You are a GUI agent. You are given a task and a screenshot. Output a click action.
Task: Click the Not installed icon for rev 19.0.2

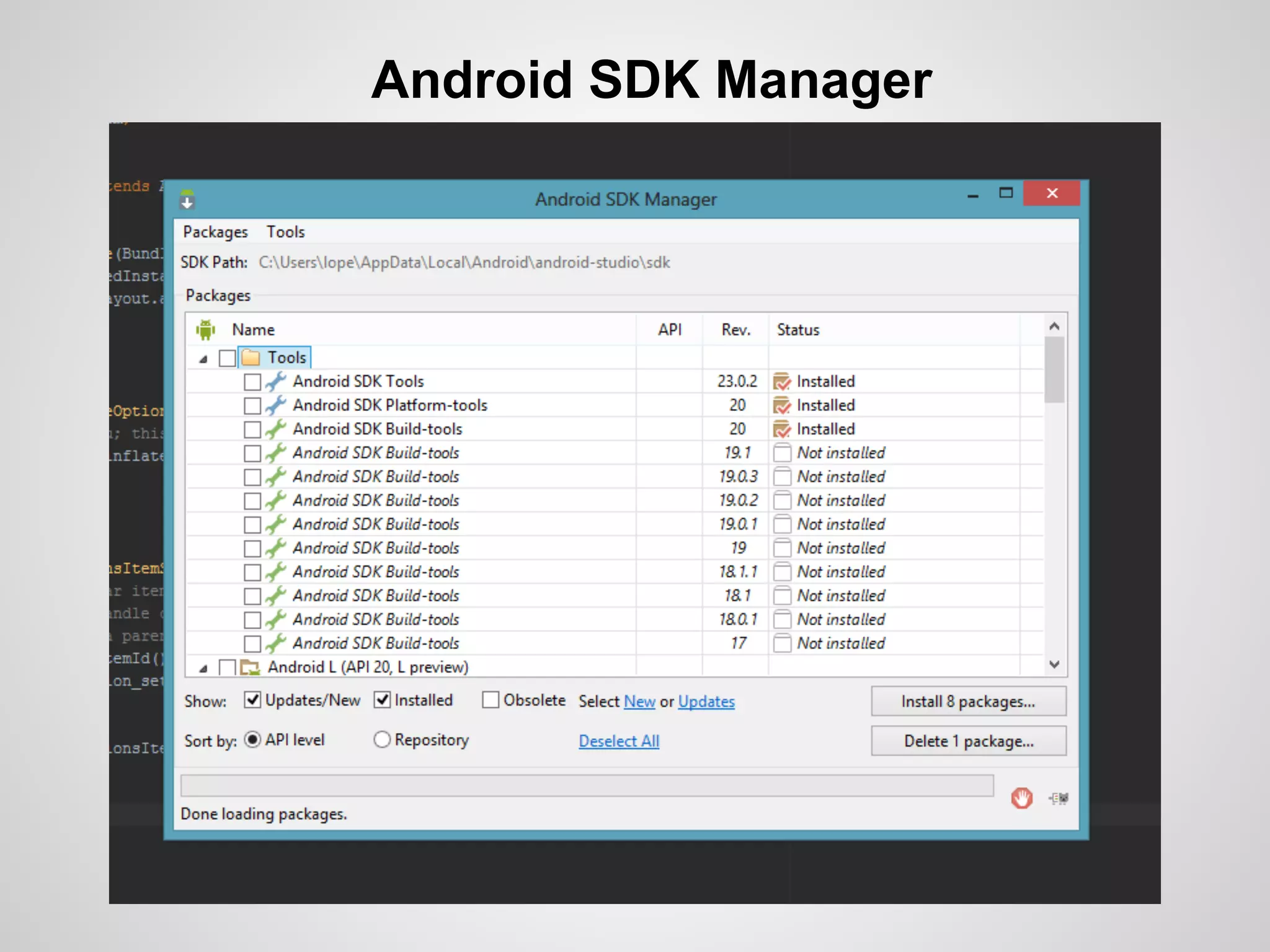click(x=782, y=500)
